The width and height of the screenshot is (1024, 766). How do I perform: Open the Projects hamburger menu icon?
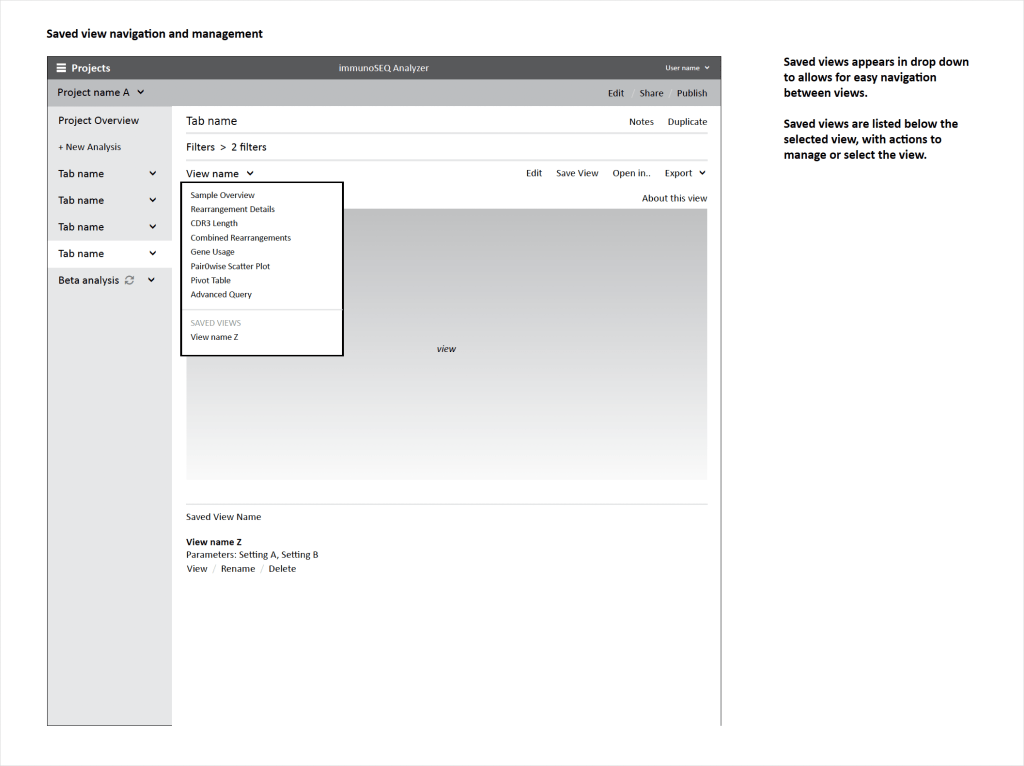[x=61, y=68]
